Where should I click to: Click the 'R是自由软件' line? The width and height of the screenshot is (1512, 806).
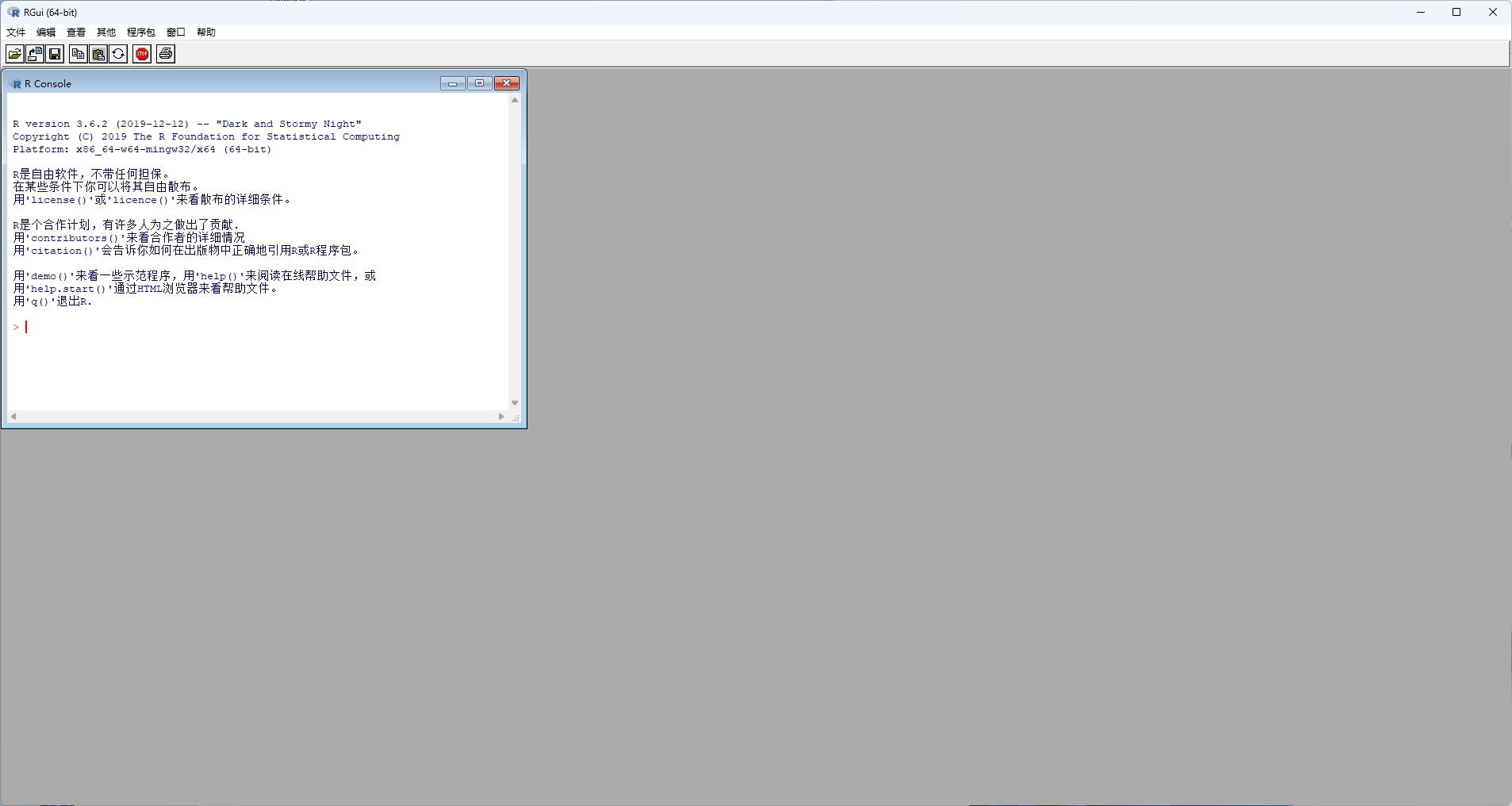pos(91,175)
